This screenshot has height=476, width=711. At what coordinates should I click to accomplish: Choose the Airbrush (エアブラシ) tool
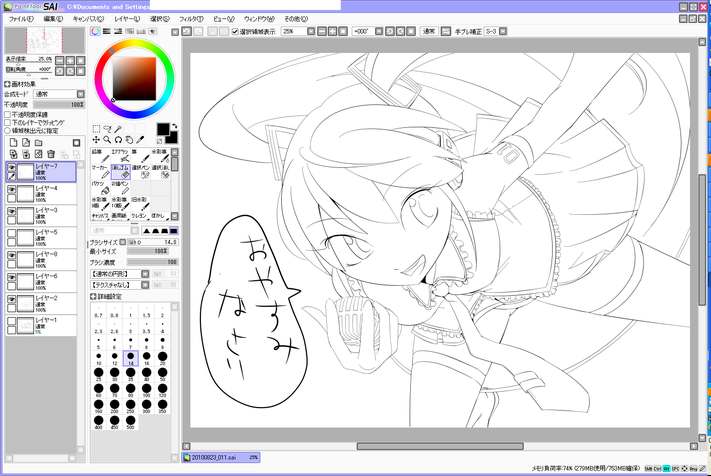pos(120,155)
